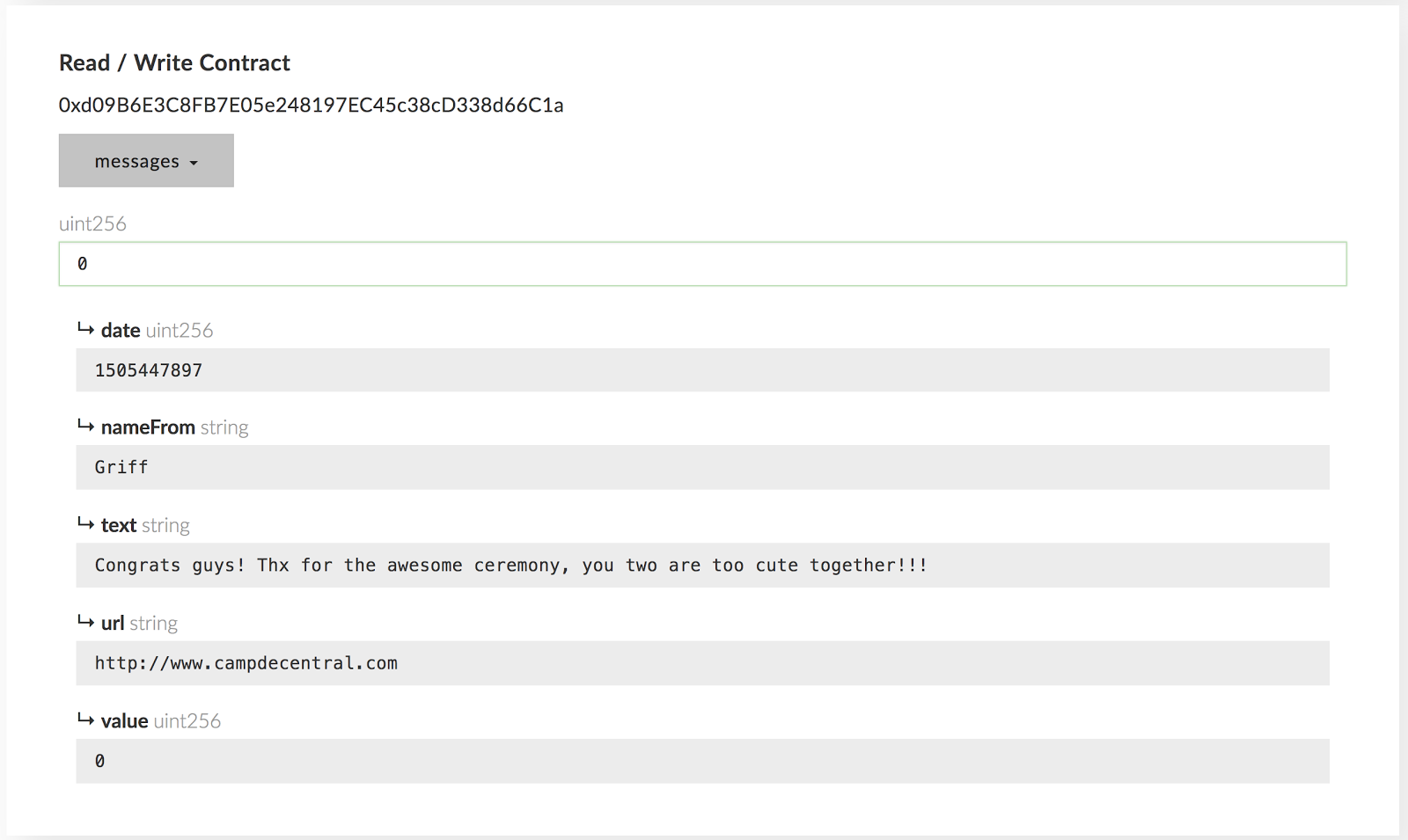Click the nameFrom output showing Griff
Viewport: 1408px width, 840px height.
pyautogui.click(x=121, y=467)
